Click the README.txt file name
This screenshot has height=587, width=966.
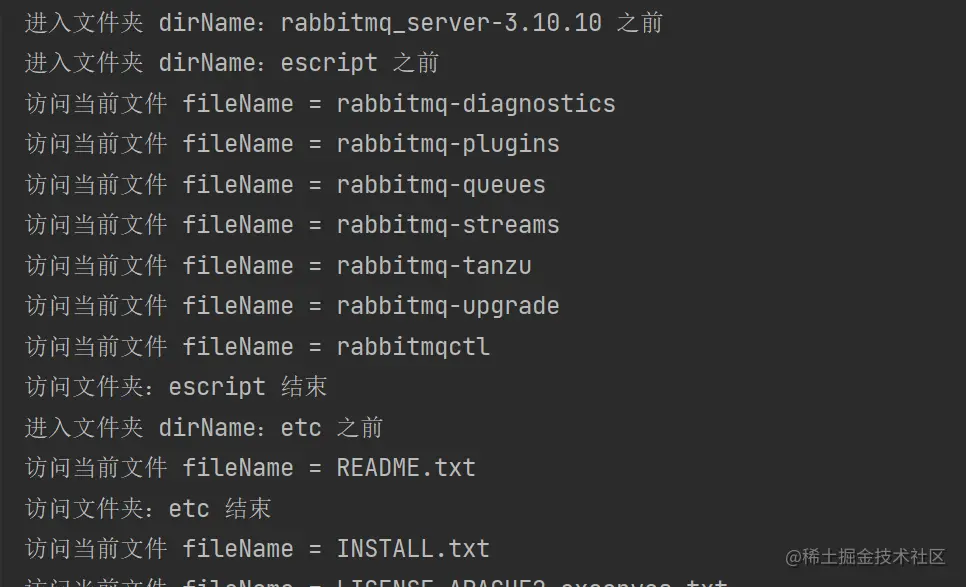click(406, 468)
